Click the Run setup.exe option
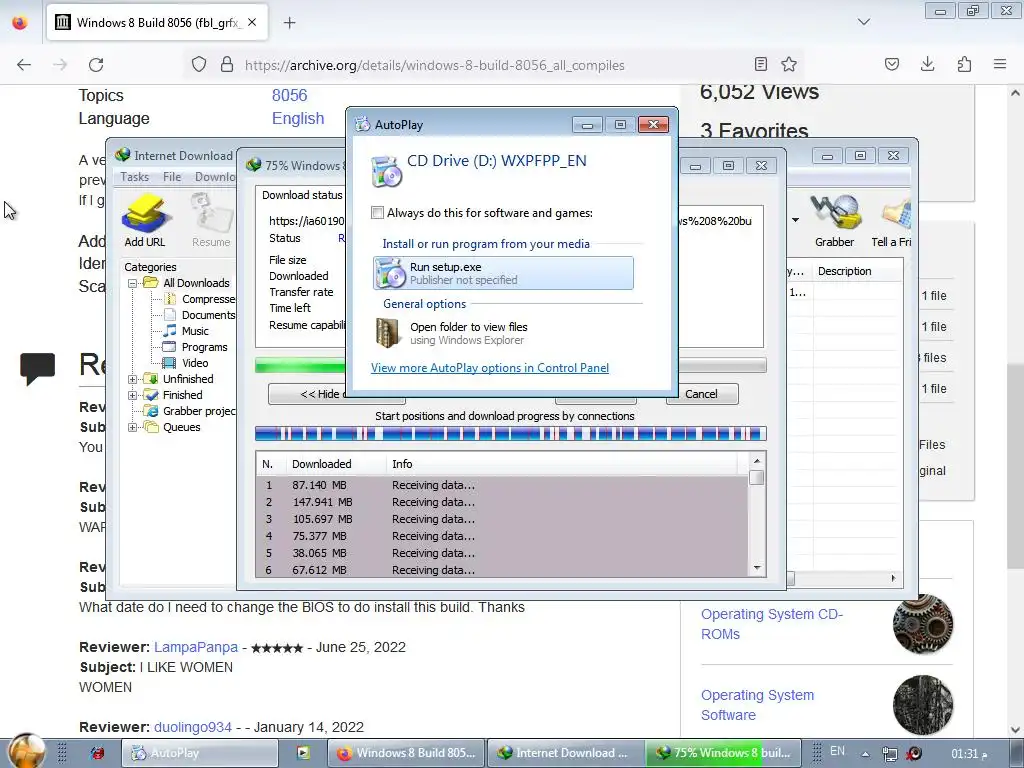1024x768 pixels. click(503, 273)
